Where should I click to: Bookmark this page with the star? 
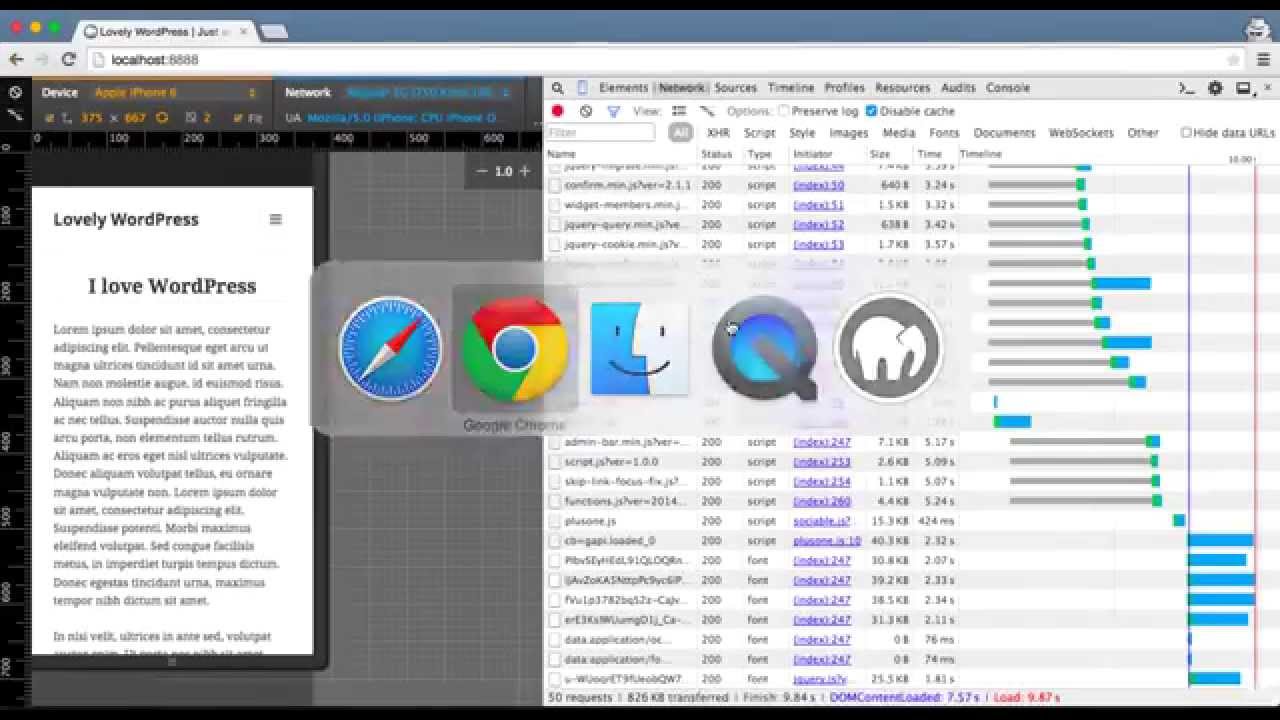pyautogui.click(x=1234, y=60)
